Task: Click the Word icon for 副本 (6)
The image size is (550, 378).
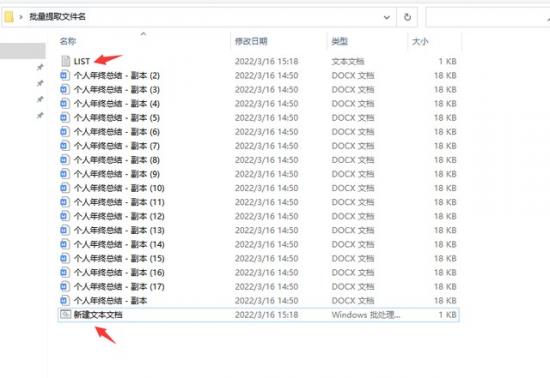Action: pyautogui.click(x=65, y=131)
